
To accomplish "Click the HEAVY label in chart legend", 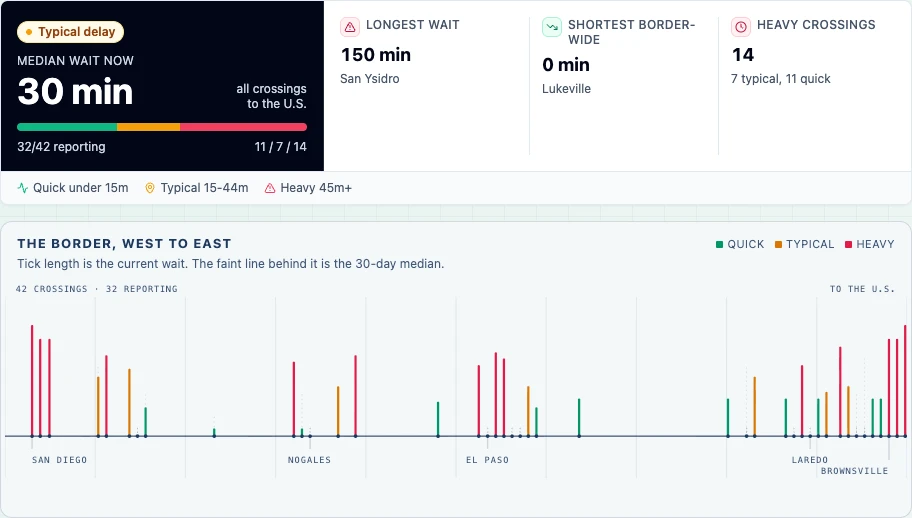I will pos(875,244).
